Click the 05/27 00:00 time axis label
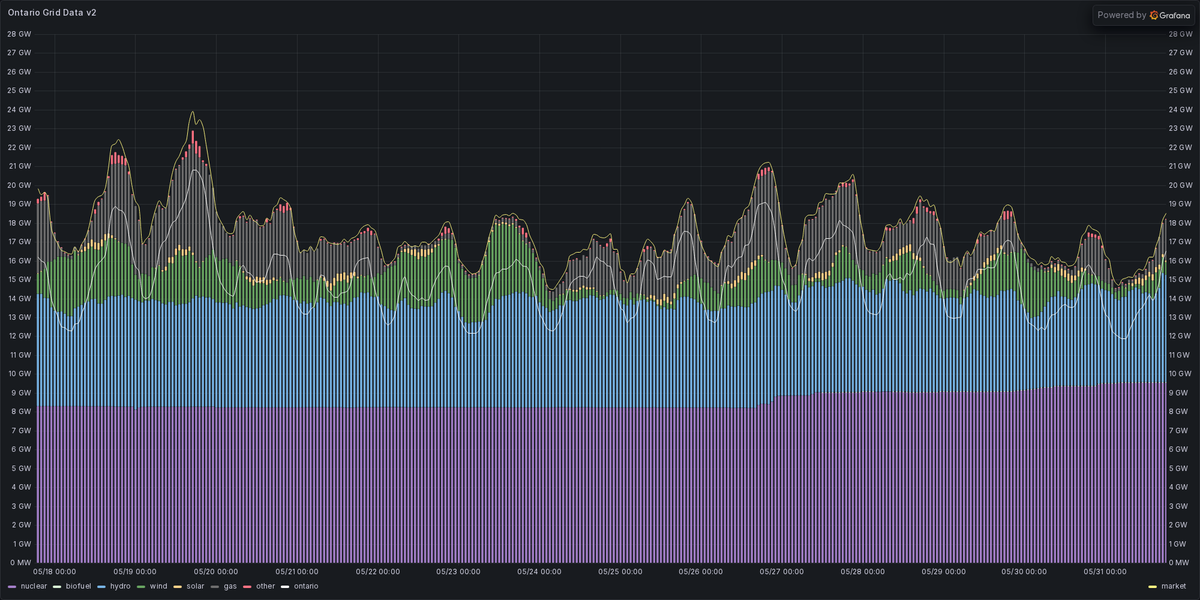 click(x=782, y=572)
